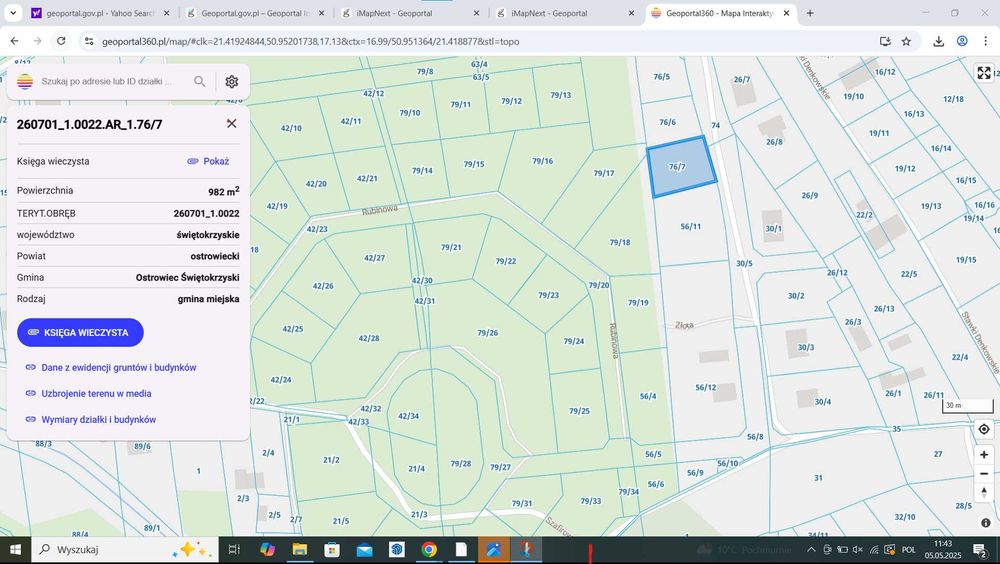Click the TERYT value 260701_1.0022
This screenshot has height=564, width=1000.
click(x=207, y=213)
